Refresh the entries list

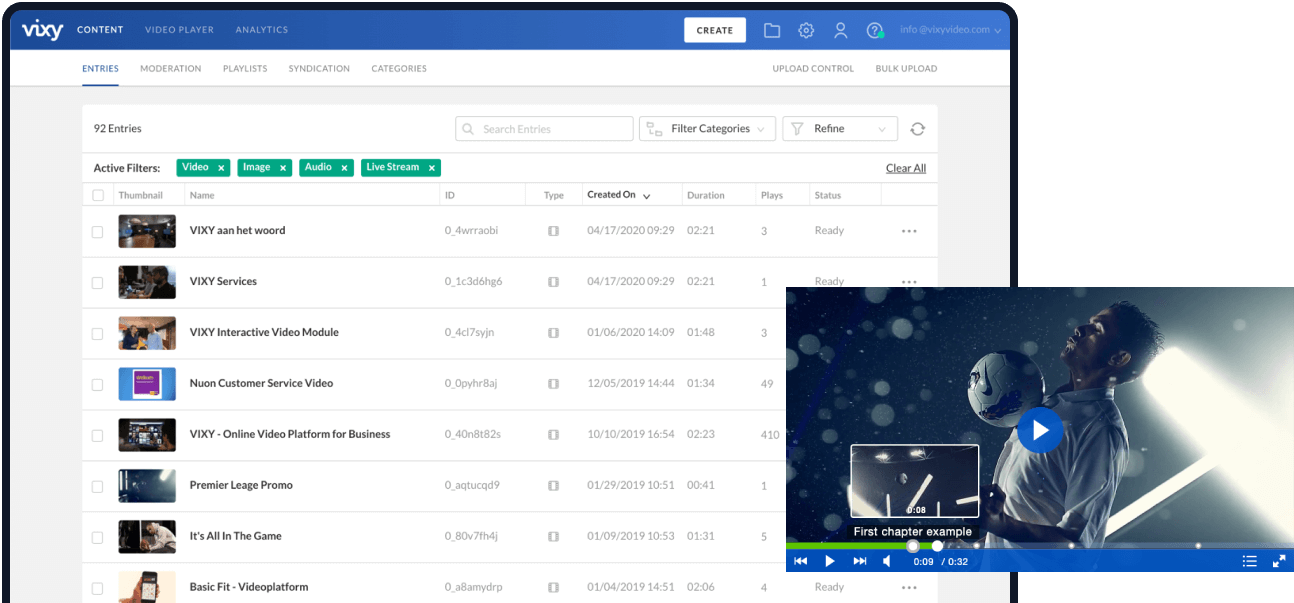(x=917, y=129)
